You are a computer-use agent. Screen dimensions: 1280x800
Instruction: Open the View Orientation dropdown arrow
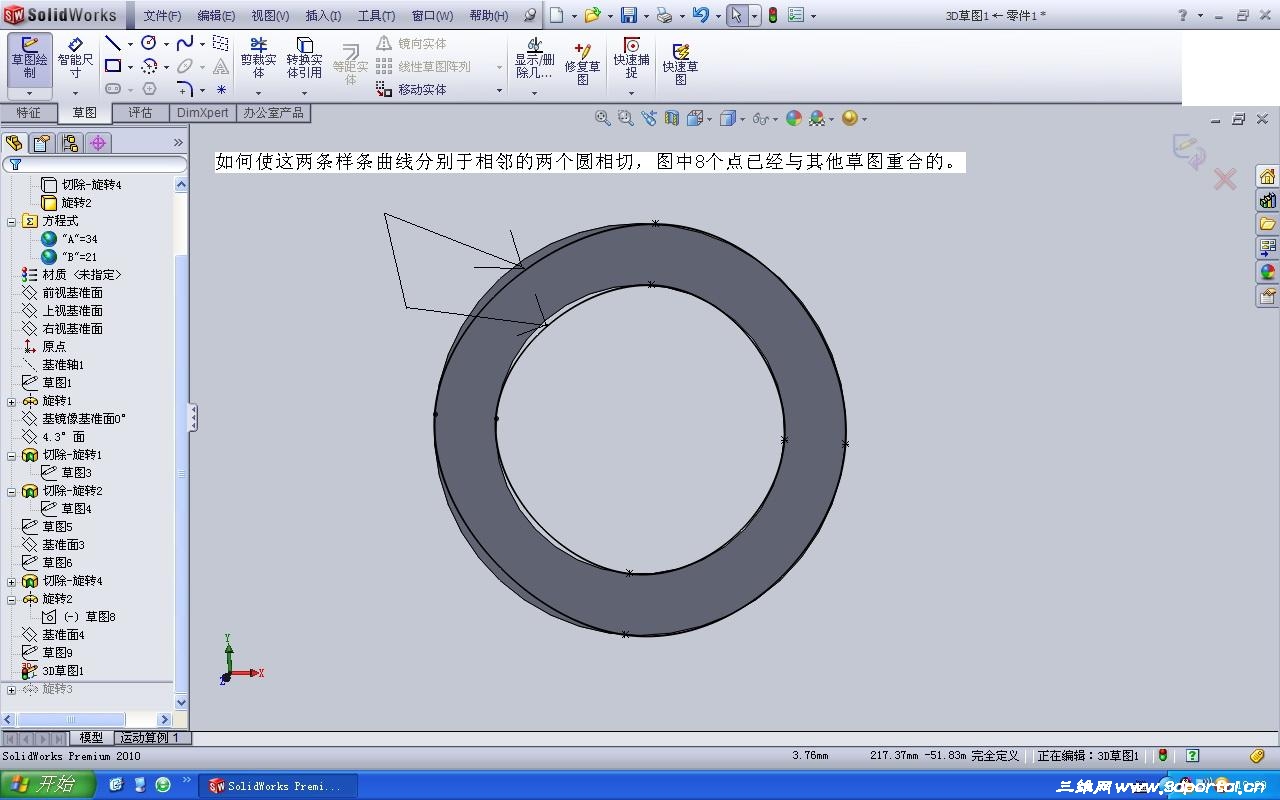click(x=709, y=119)
